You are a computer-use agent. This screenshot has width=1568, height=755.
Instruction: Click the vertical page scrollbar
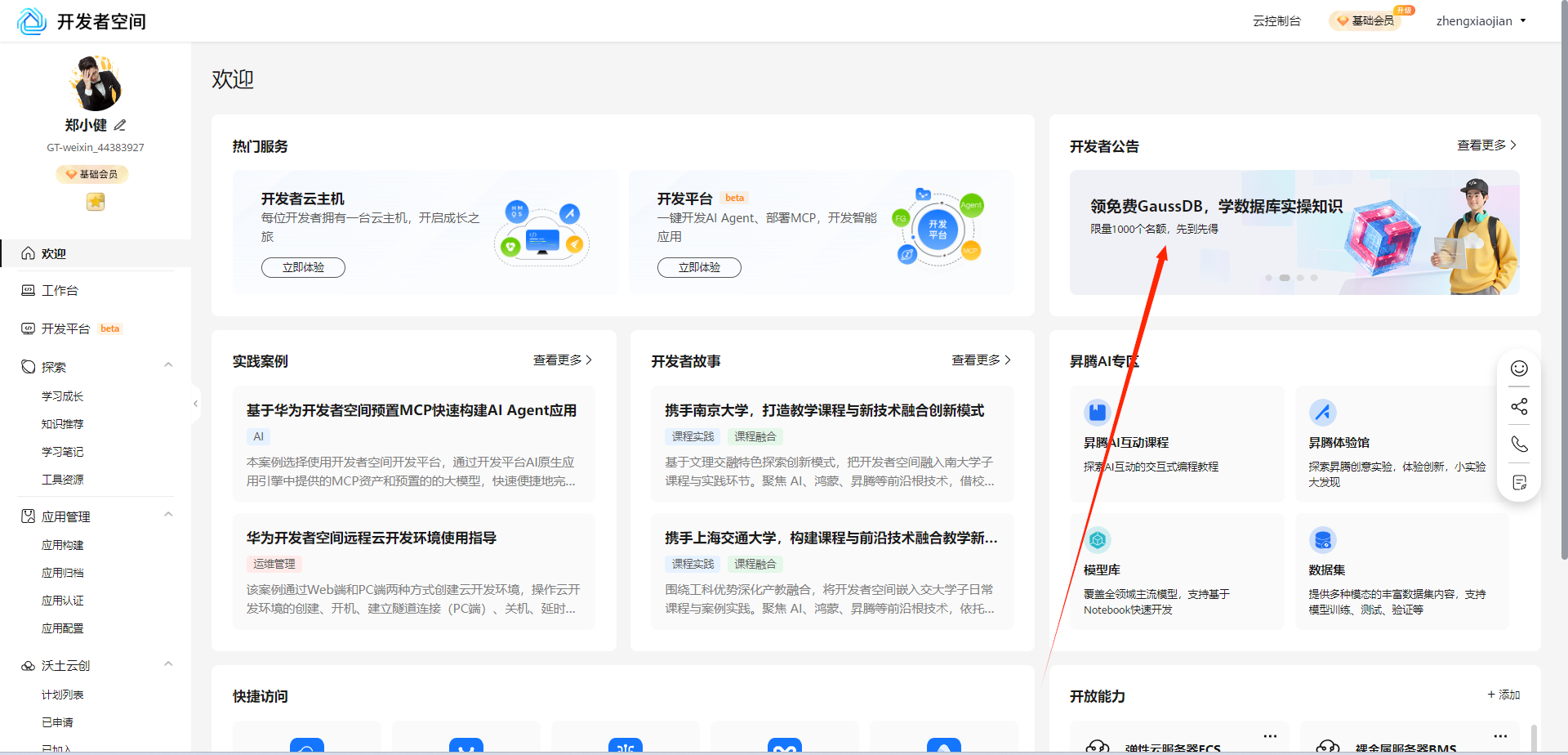pos(1563,279)
